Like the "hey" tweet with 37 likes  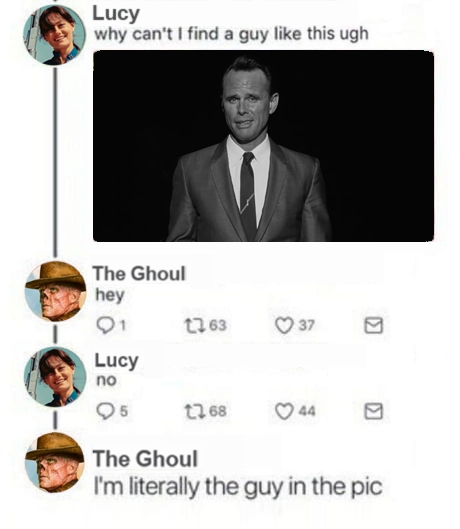[284, 326]
